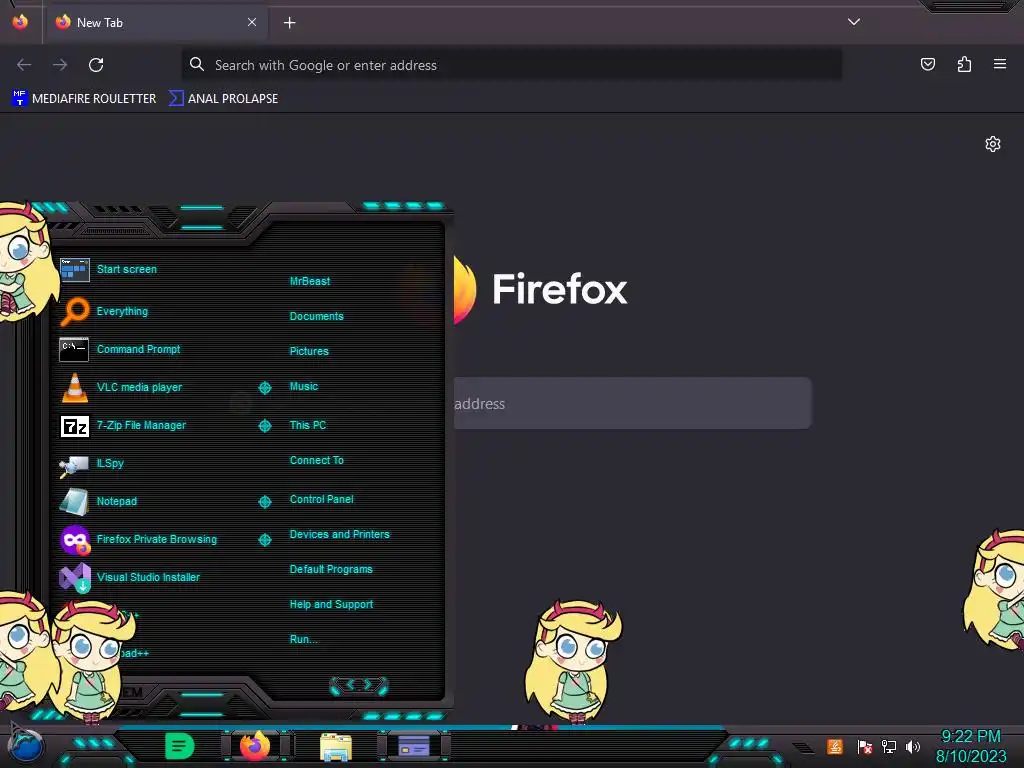Open Pictures folder
Viewport: 1024px width, 768px height.
(x=309, y=351)
